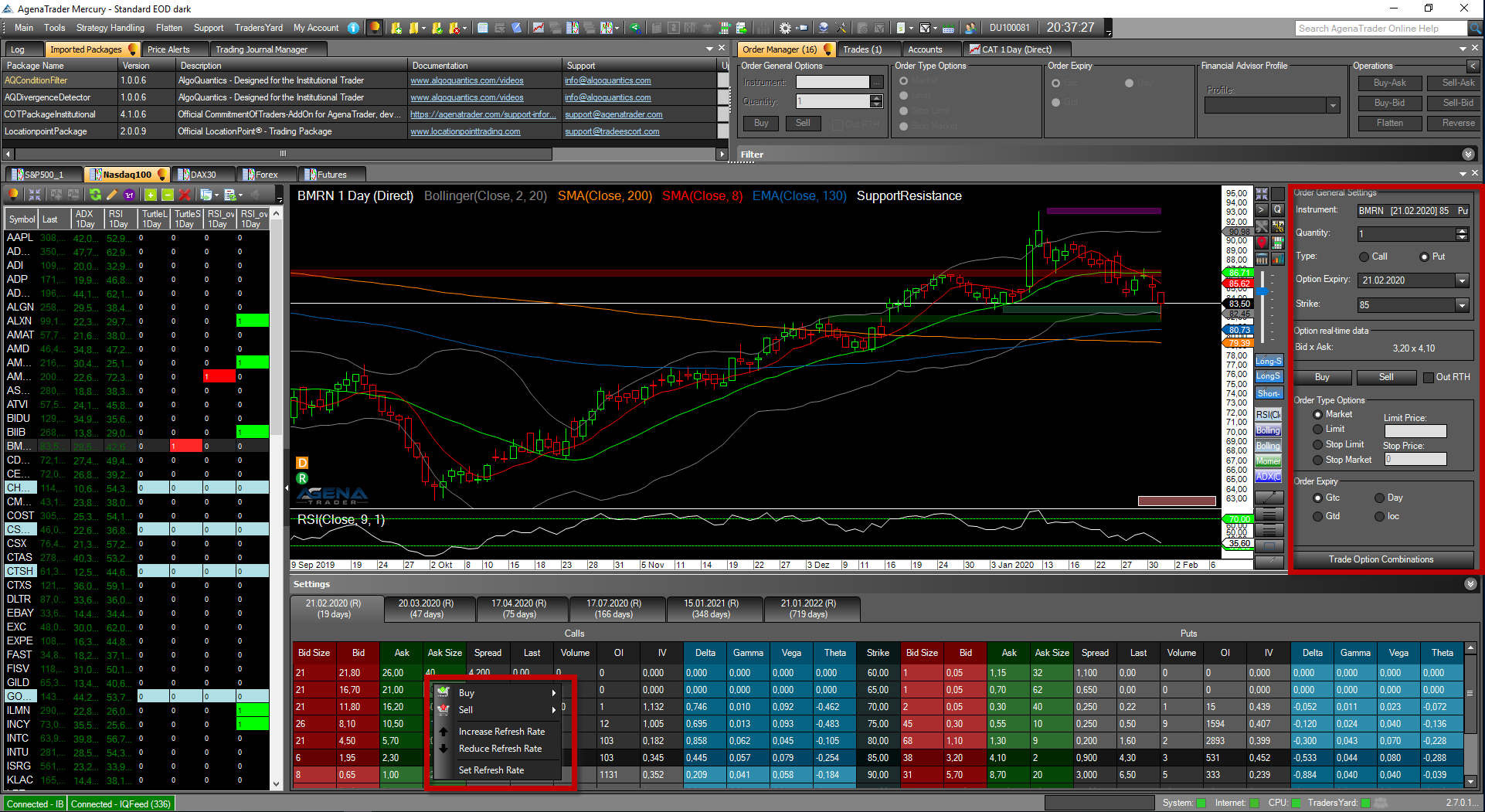
Task: Click the trend line drawing tool beside chart
Action: (1269, 498)
